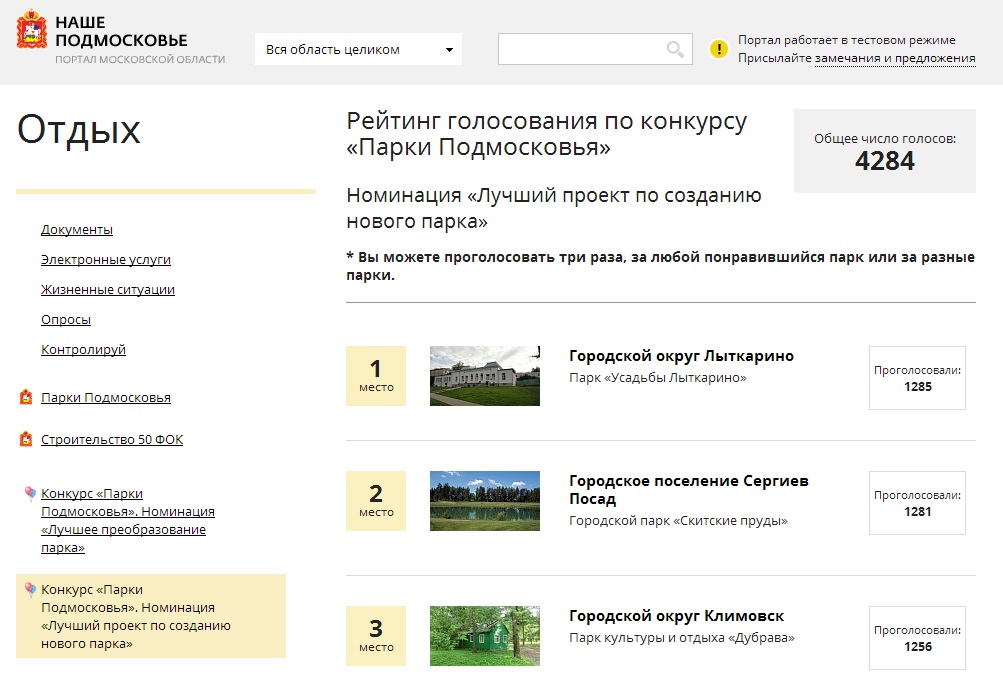This screenshot has width=1003, height=684.
Task: Open Электронные услуги in the sidebar
Action: 106,260
